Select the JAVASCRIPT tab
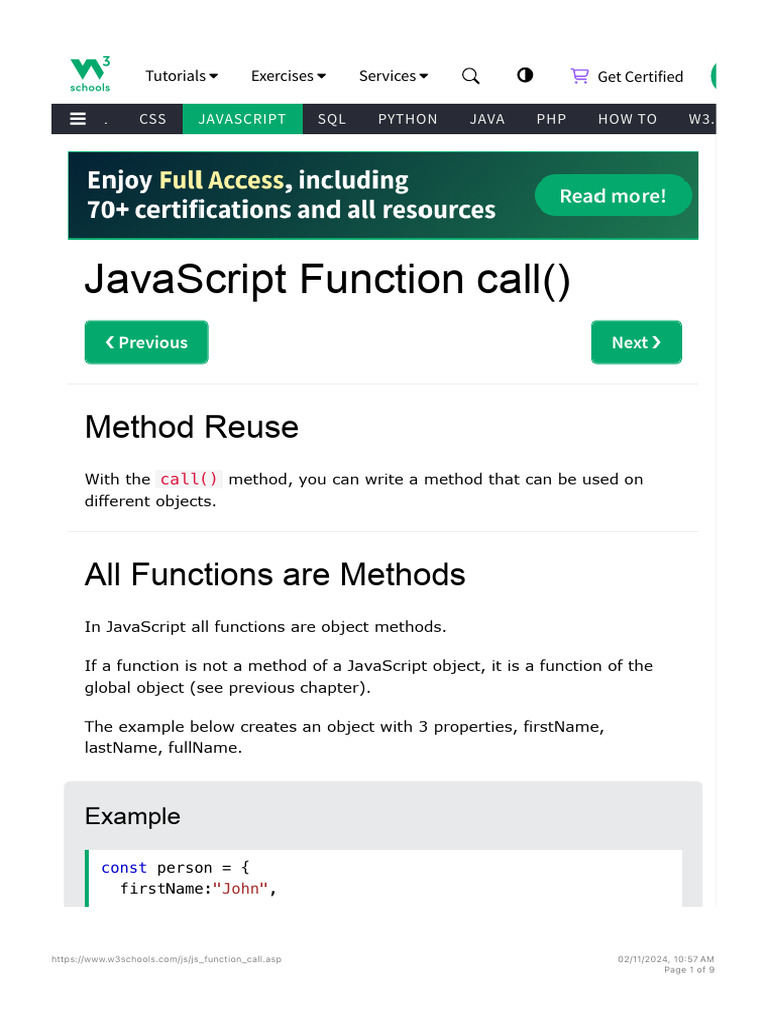The height and width of the screenshot is (1024, 768). pyautogui.click(x=242, y=119)
